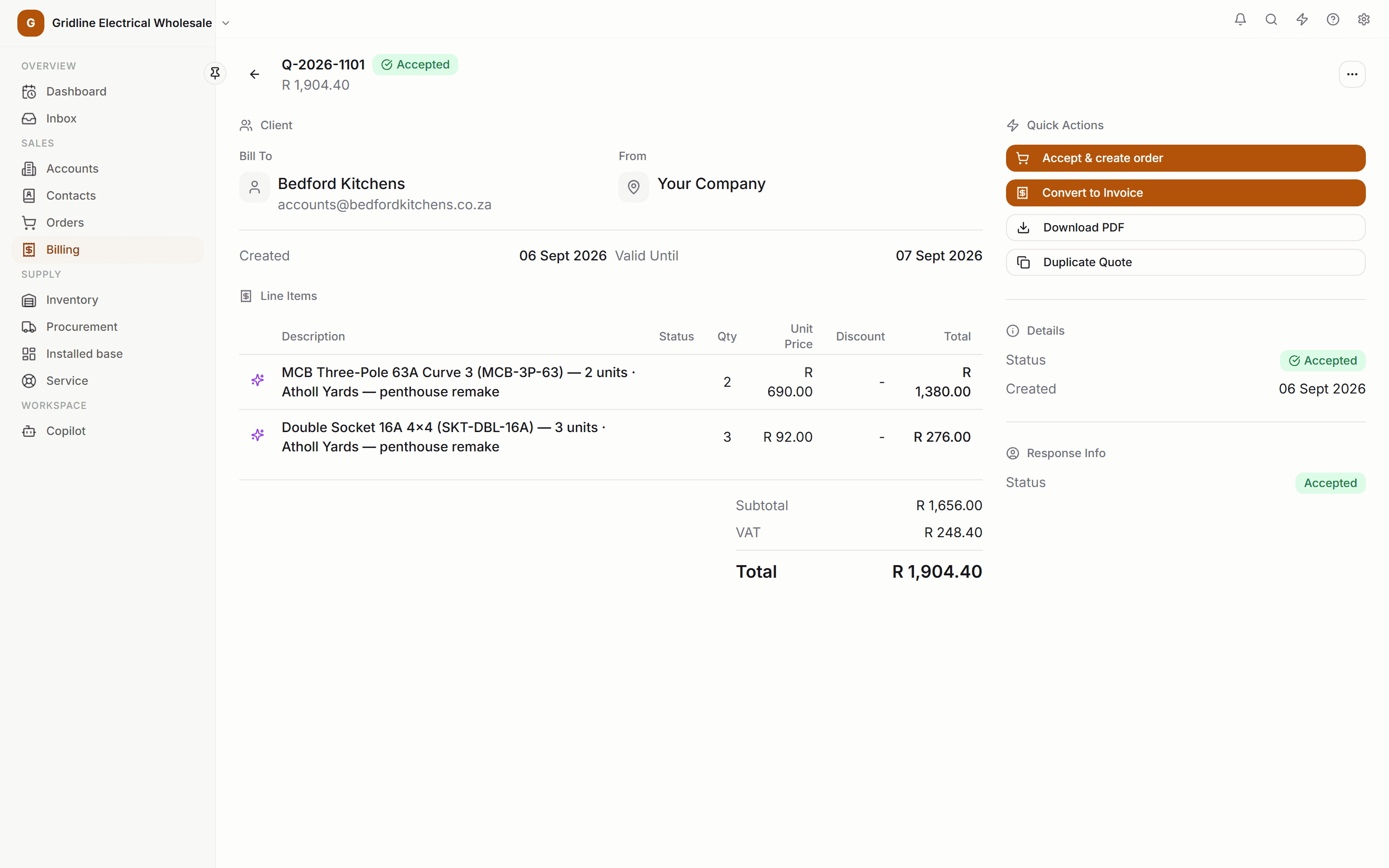Open the three-dot more options menu
Viewport: 1389px width, 868px height.
(1352, 74)
